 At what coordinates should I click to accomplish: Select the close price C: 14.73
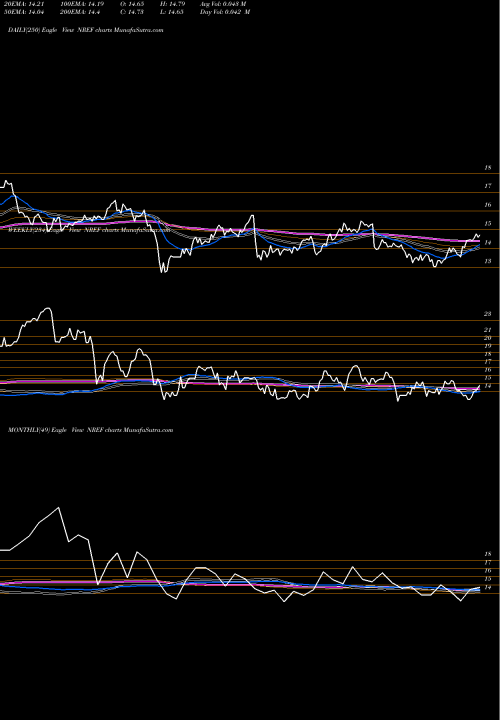point(133,12)
